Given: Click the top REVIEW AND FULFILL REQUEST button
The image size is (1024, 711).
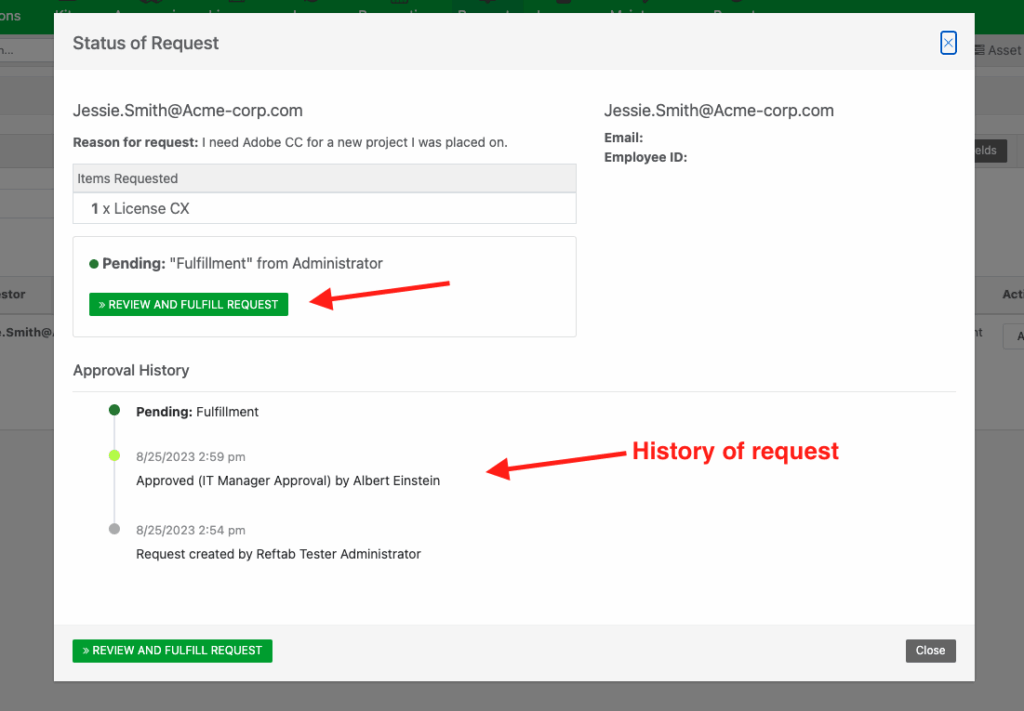Looking at the screenshot, I should (188, 303).
